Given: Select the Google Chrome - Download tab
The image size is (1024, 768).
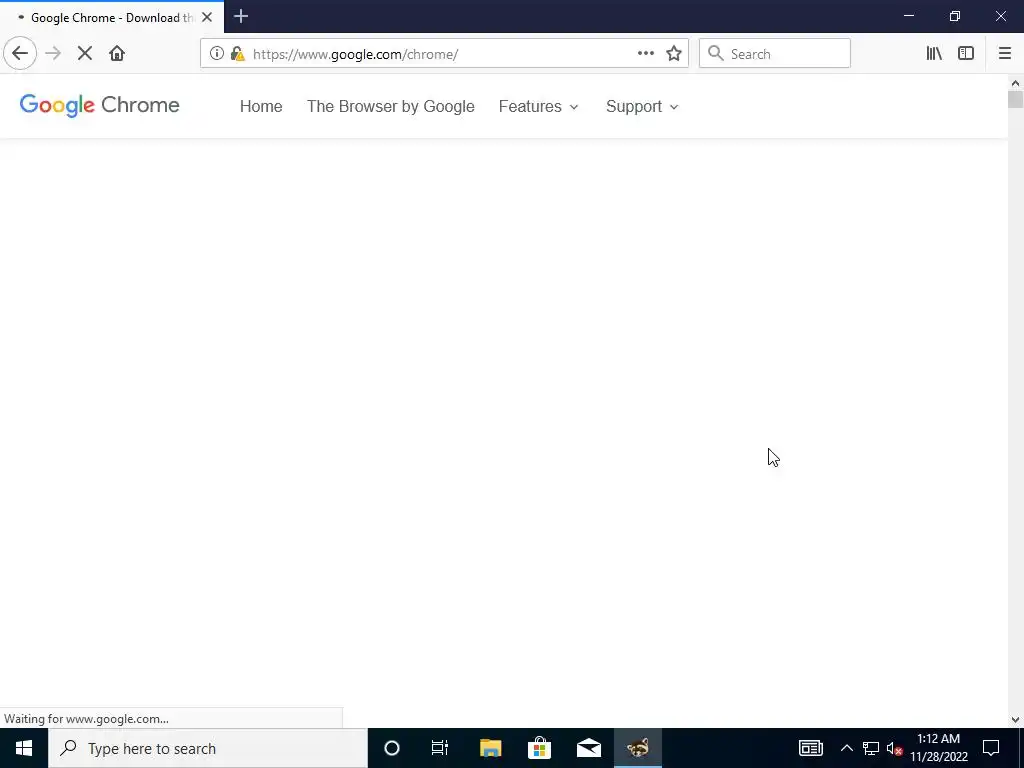Looking at the screenshot, I should (112, 17).
